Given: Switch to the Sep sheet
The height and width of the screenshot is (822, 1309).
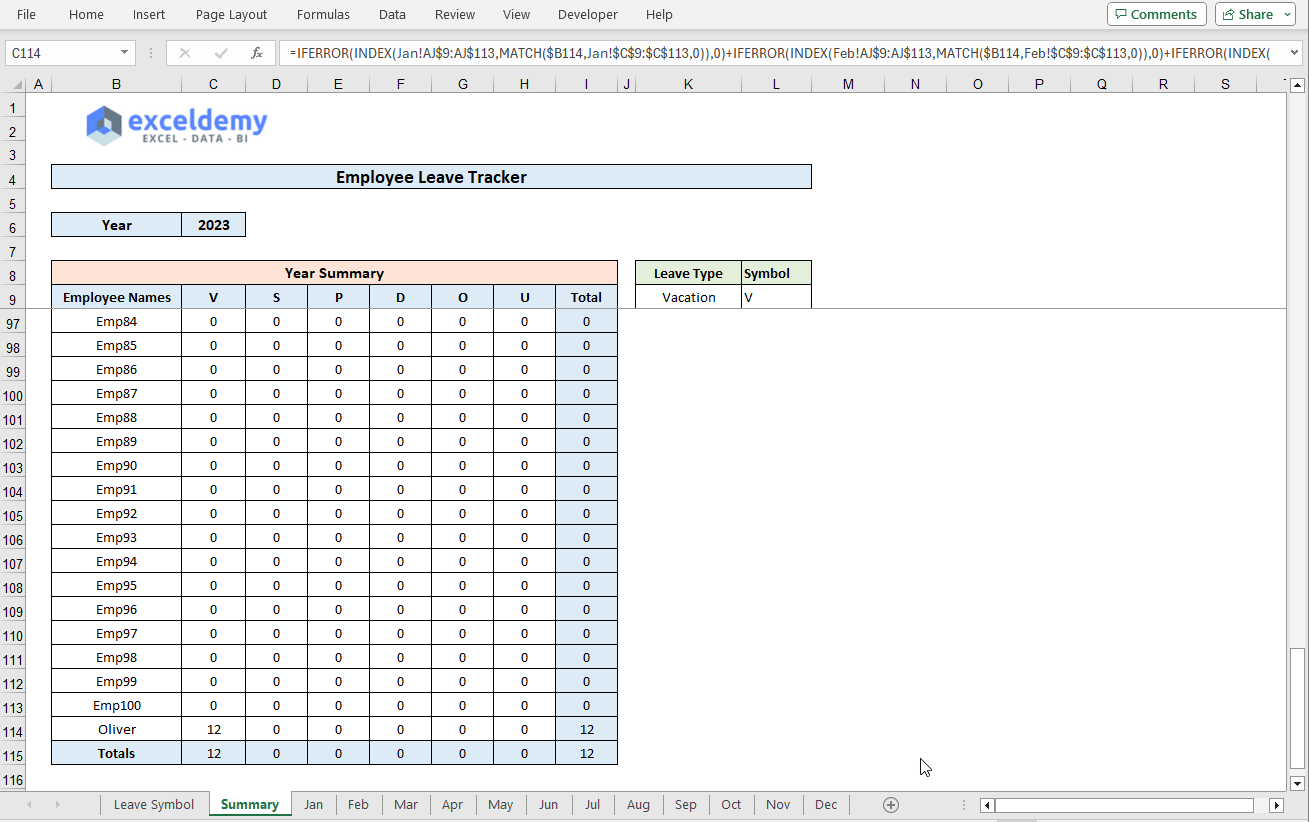Looking at the screenshot, I should pyautogui.click(x=685, y=805).
